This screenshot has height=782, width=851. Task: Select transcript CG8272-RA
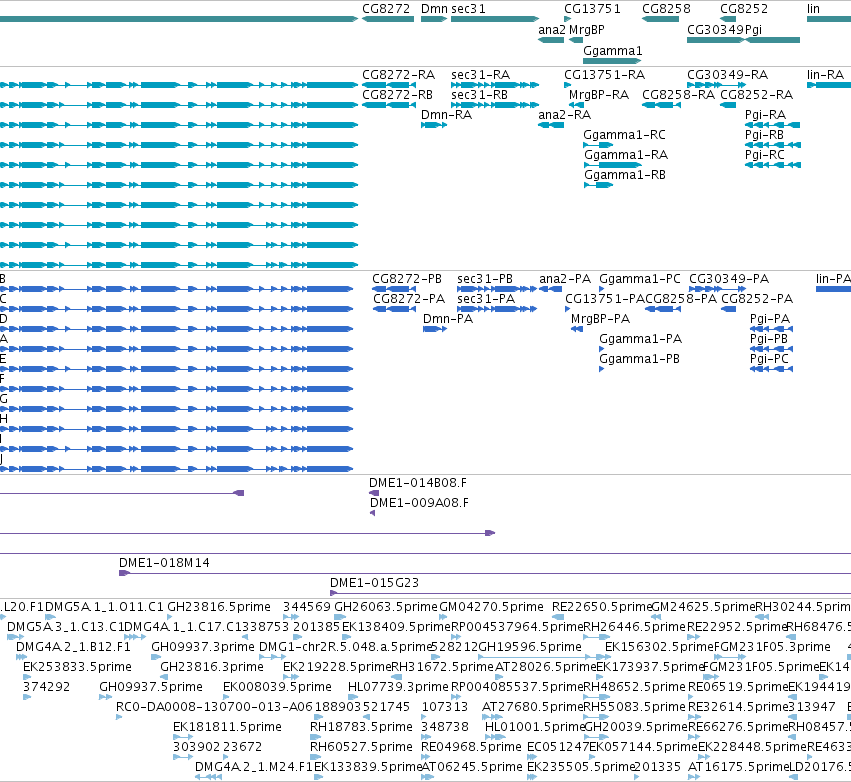(x=398, y=74)
